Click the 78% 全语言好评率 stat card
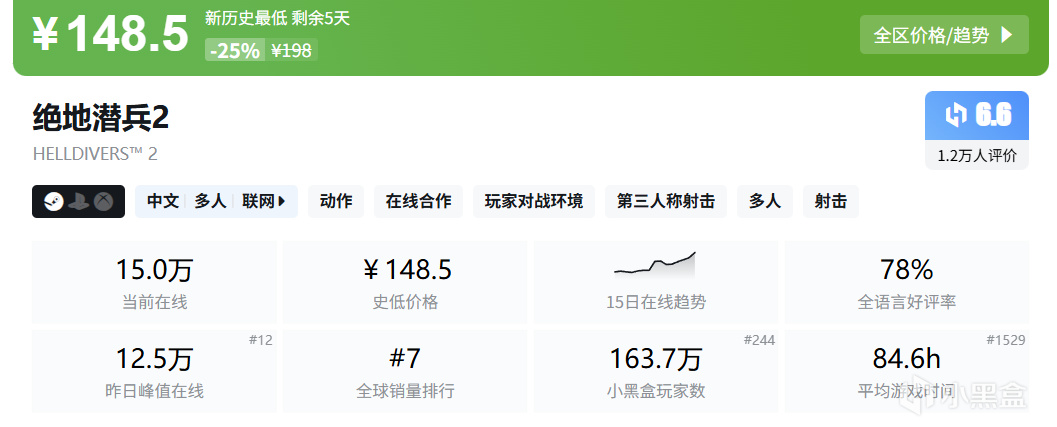Image resolution: width=1057 pixels, height=427 pixels. (907, 282)
